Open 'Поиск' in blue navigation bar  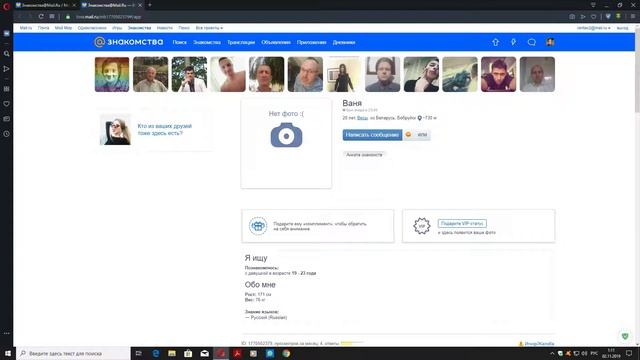(x=180, y=42)
